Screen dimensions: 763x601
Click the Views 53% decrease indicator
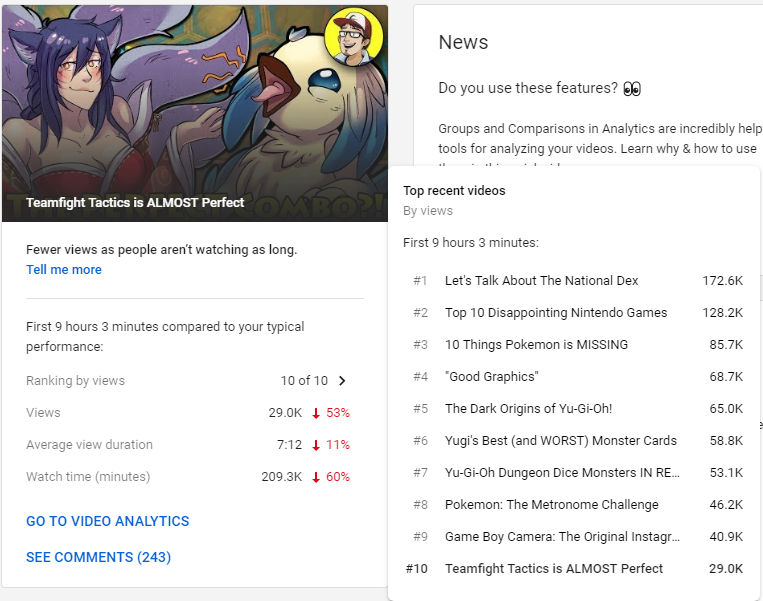coord(331,413)
